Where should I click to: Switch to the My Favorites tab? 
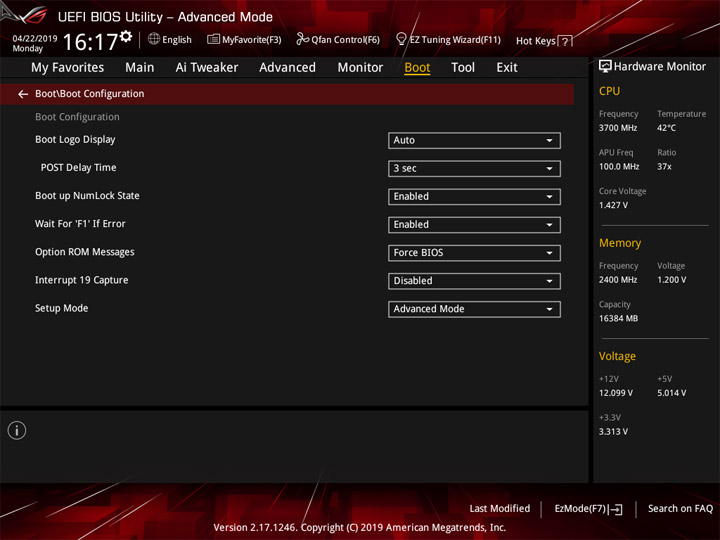click(68, 68)
